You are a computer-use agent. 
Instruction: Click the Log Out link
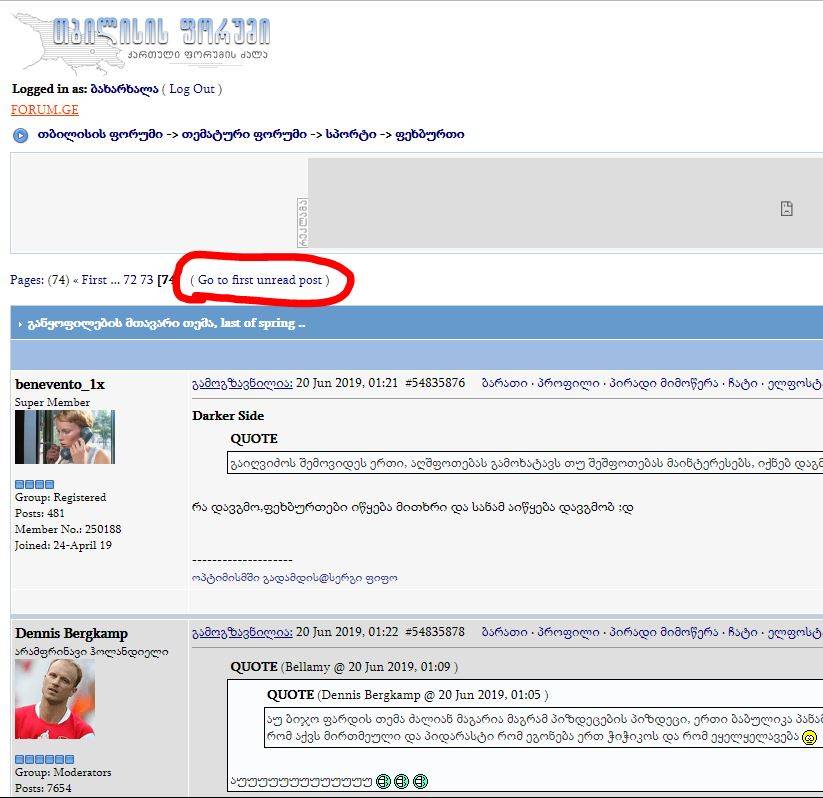coord(192,89)
